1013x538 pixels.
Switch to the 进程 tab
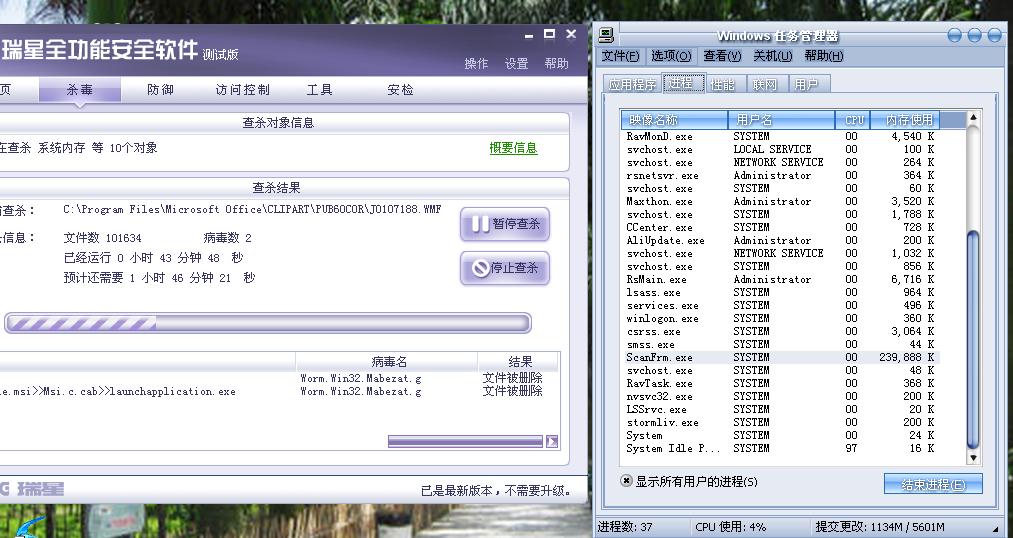click(x=683, y=83)
